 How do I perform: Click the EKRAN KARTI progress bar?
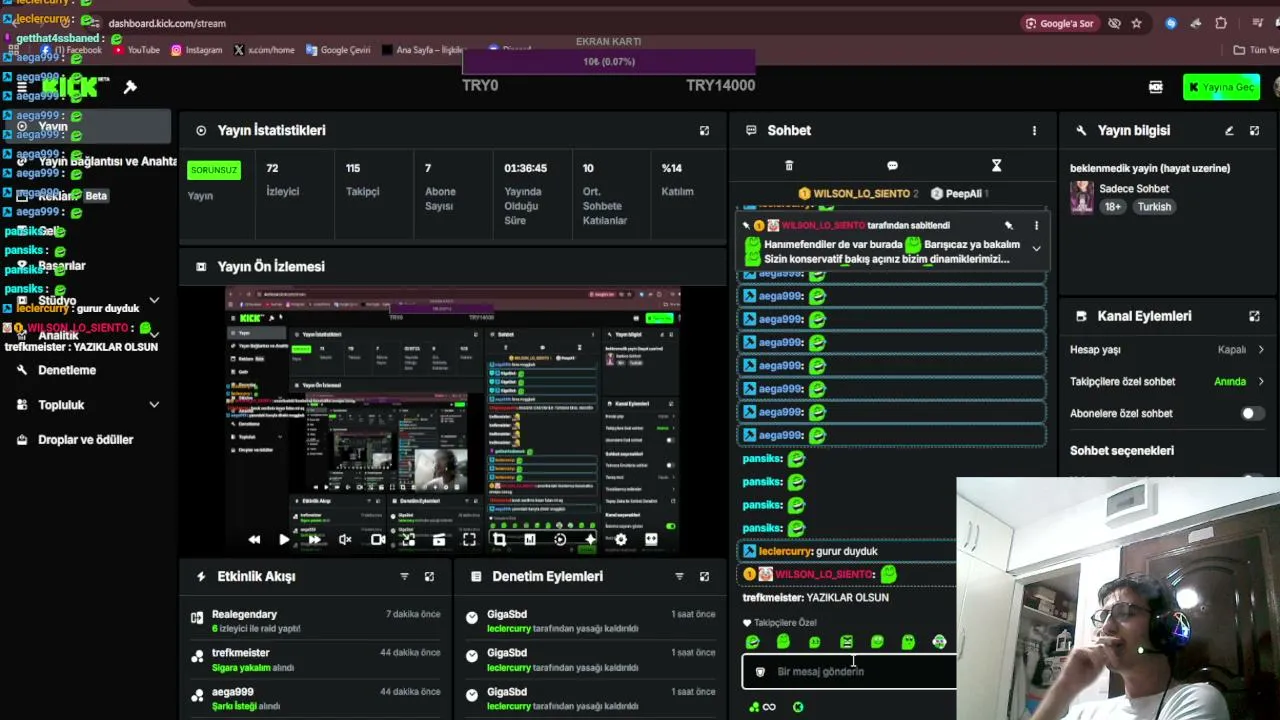pos(608,62)
